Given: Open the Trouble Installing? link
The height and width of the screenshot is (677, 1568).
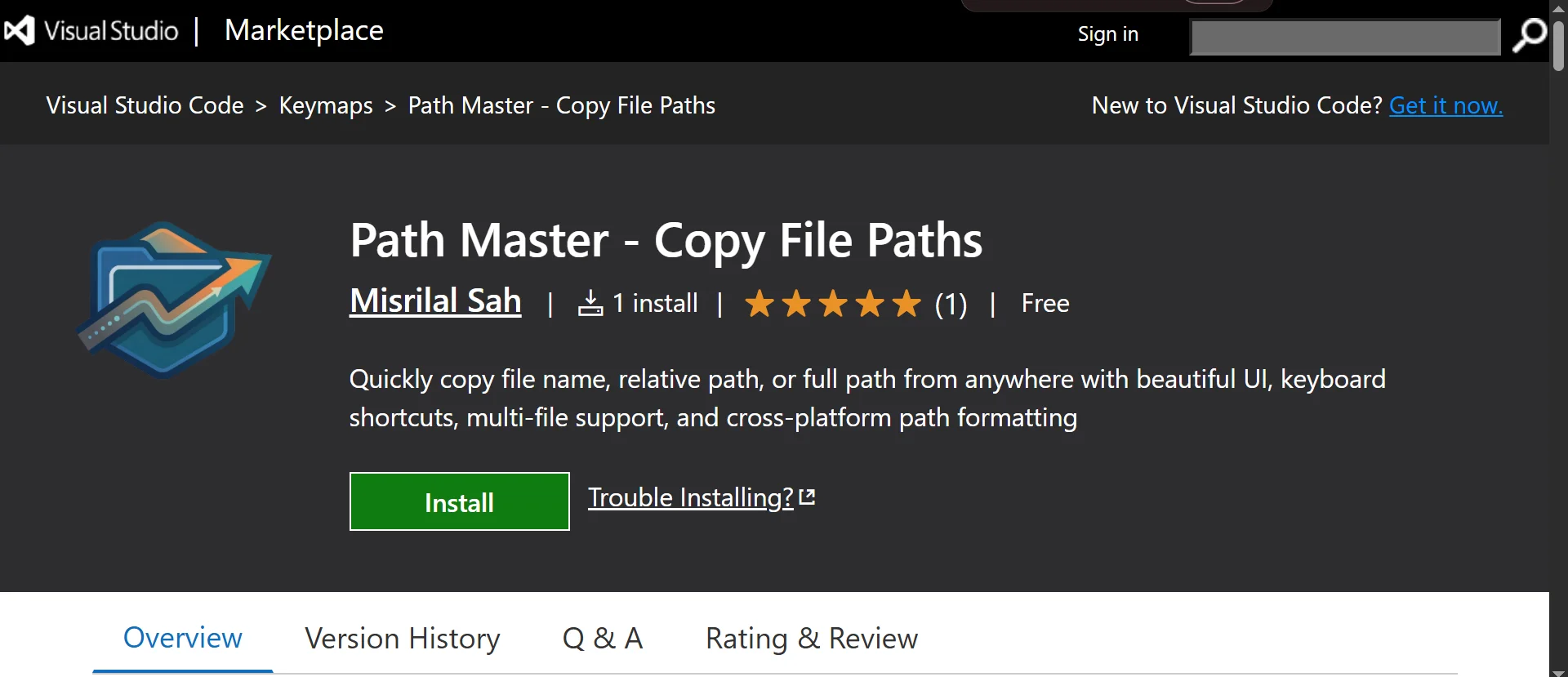Looking at the screenshot, I should click(689, 497).
